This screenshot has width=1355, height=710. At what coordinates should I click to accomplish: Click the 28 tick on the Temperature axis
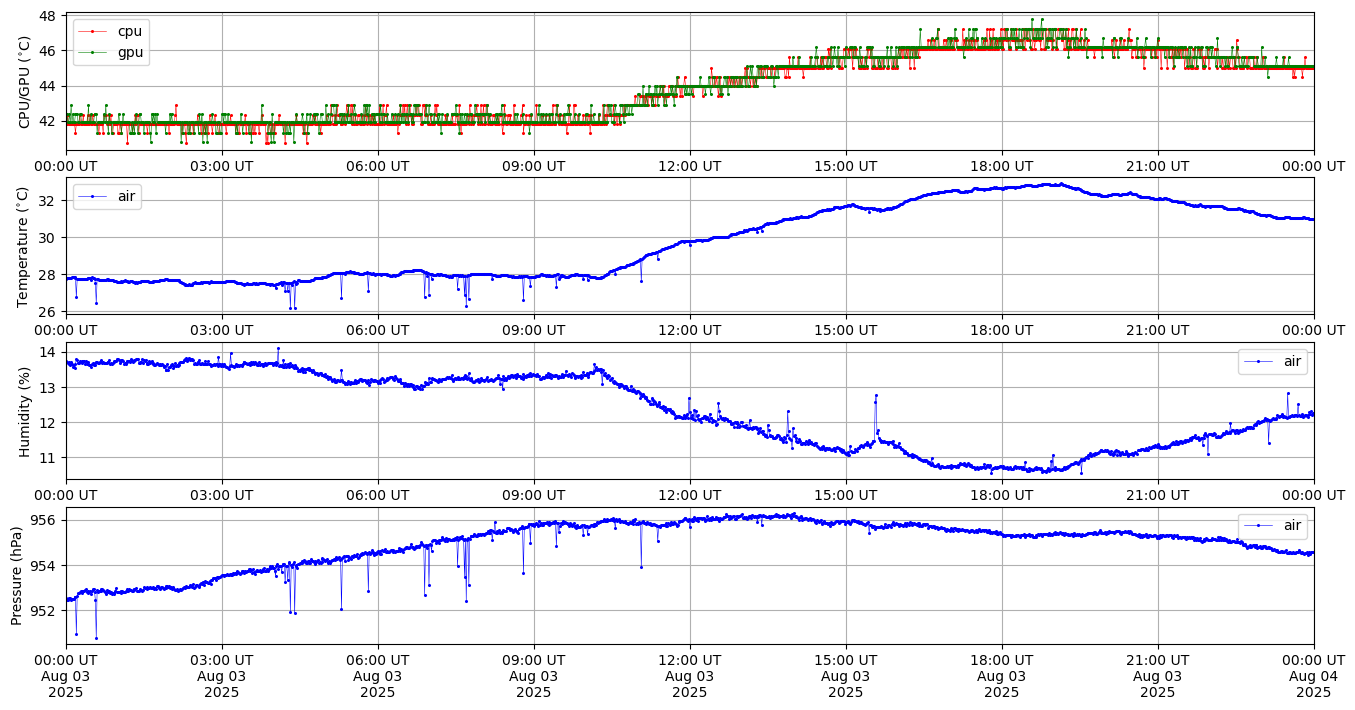[x=48, y=275]
